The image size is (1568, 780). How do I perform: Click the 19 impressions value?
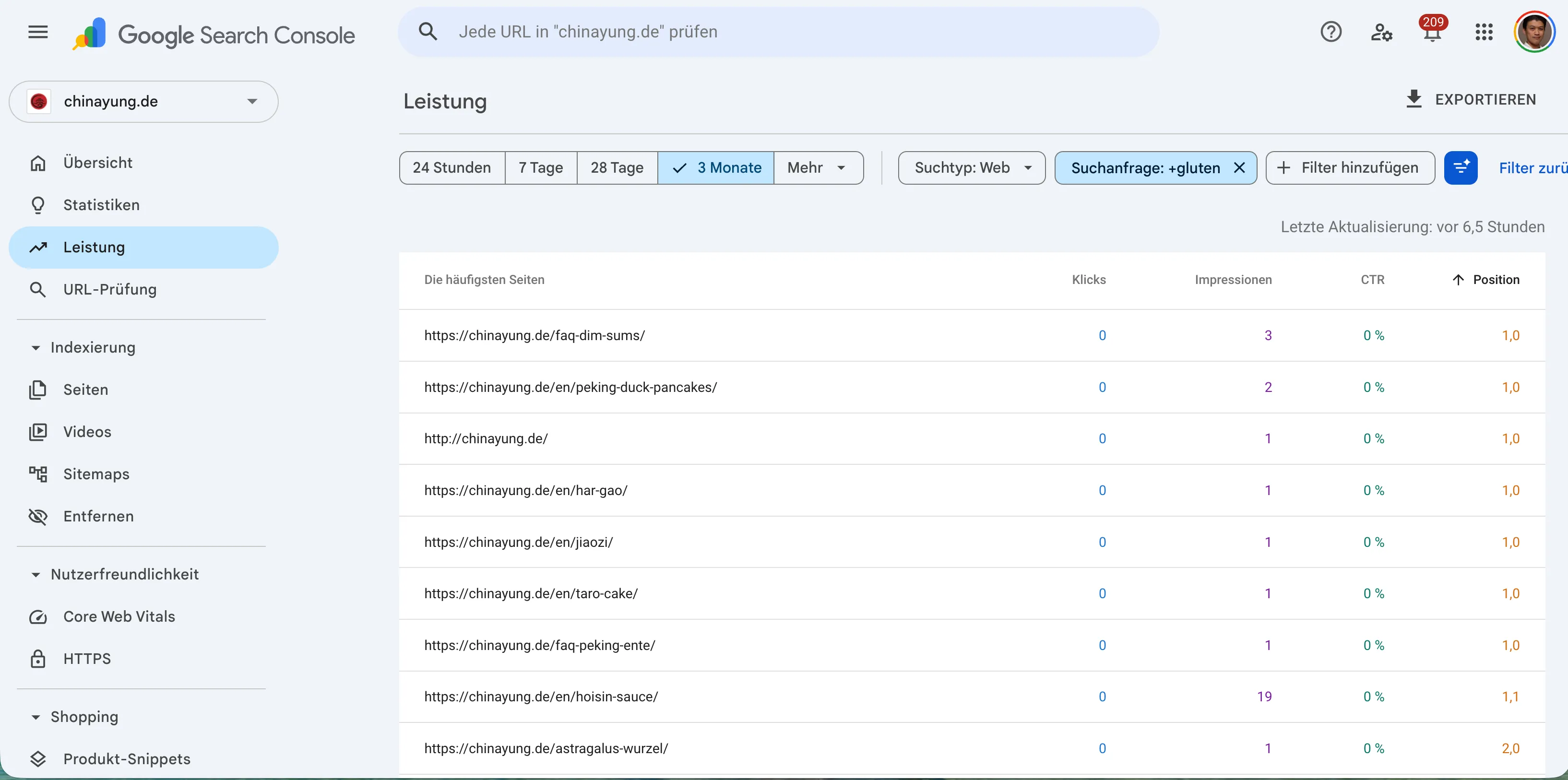pos(1264,697)
